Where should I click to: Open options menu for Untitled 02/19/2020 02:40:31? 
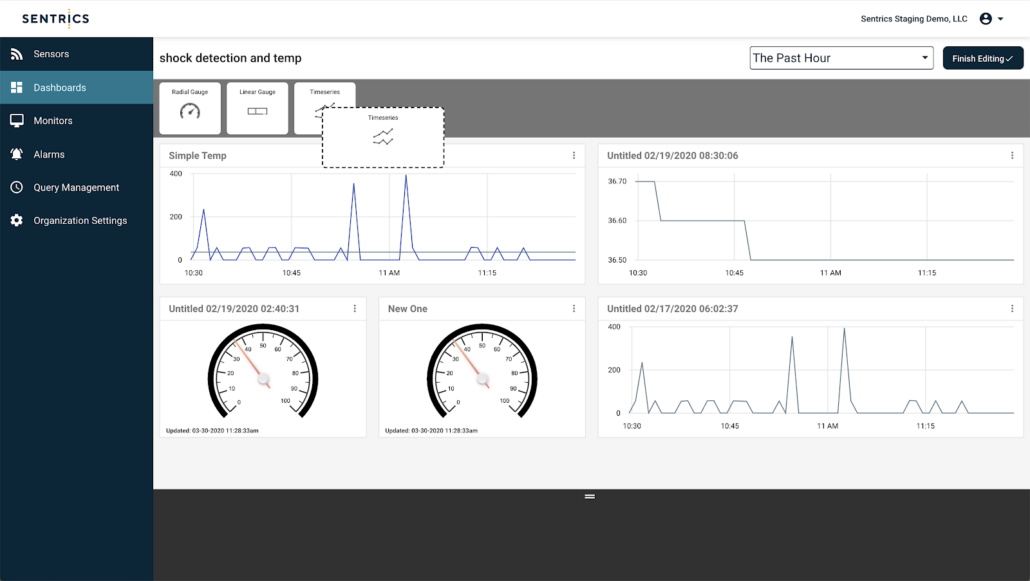click(x=355, y=309)
